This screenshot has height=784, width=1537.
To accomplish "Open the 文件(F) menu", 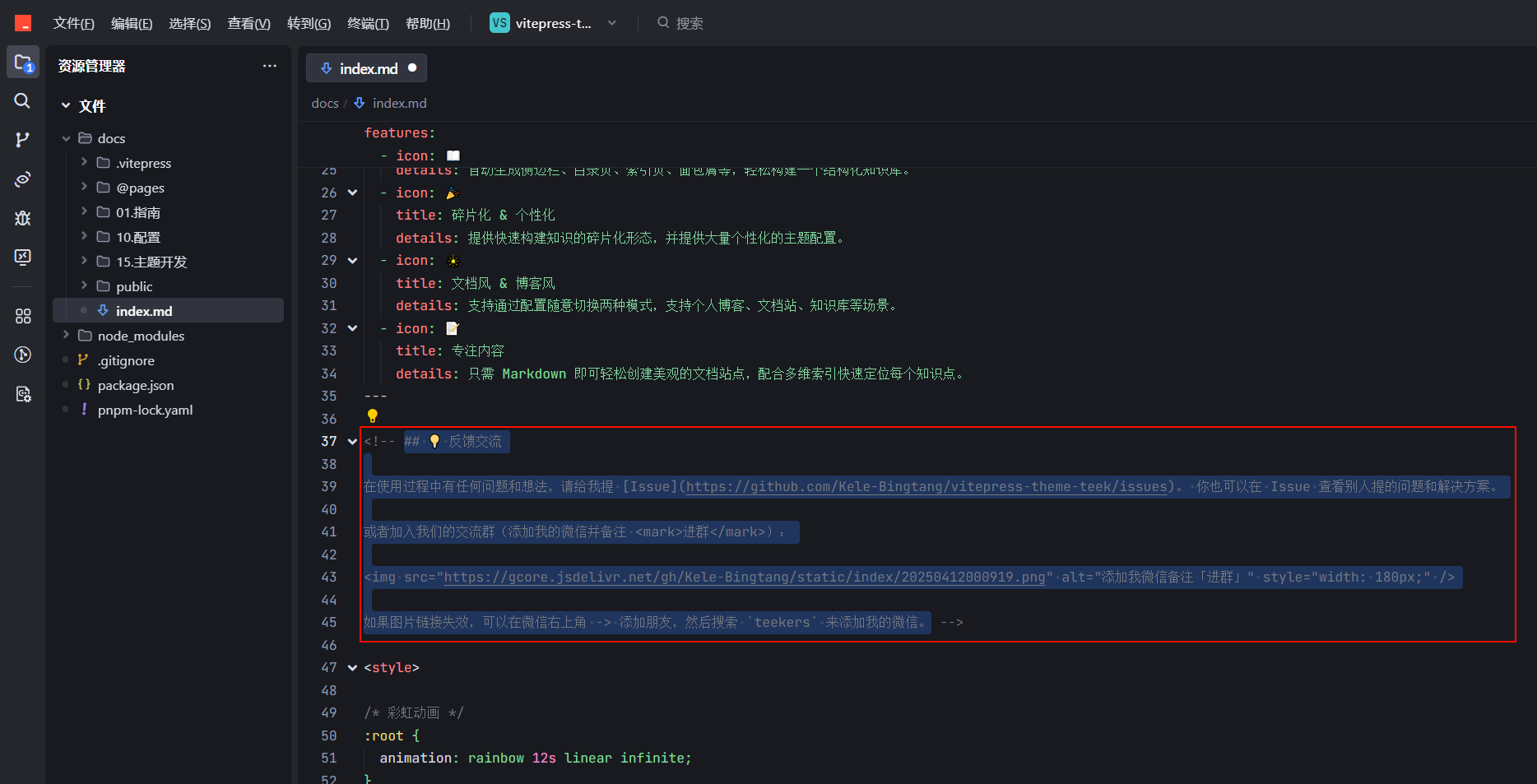I will [73, 23].
